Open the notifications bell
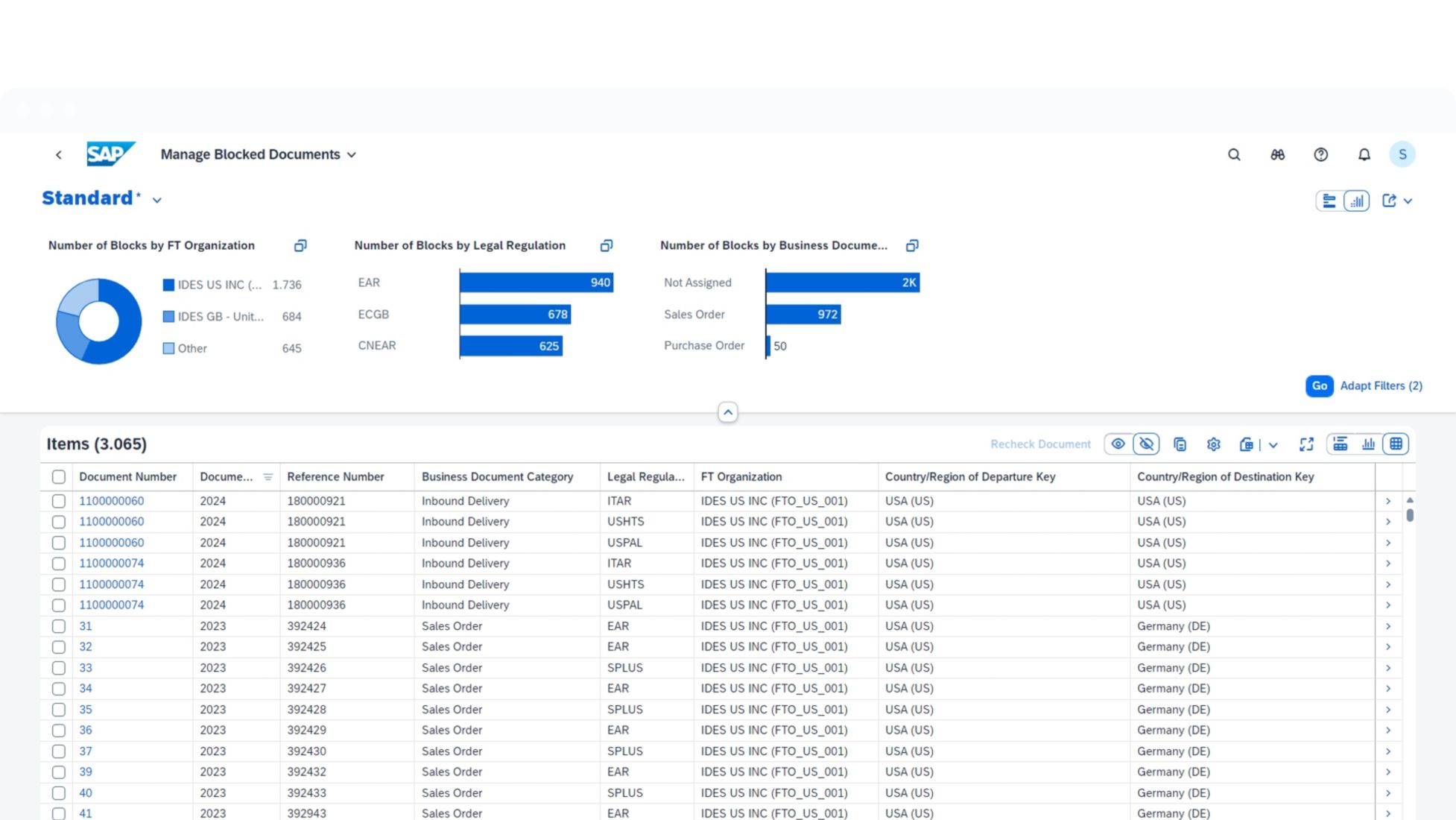 (1364, 154)
